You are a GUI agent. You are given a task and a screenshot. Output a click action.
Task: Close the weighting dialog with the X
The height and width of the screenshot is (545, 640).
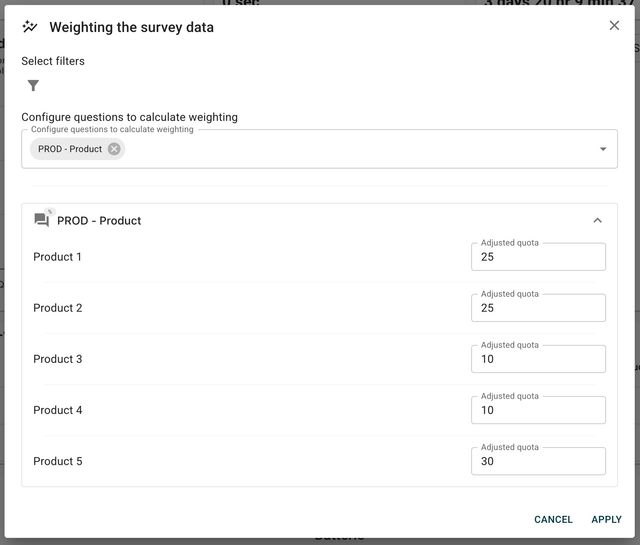[x=614, y=26]
